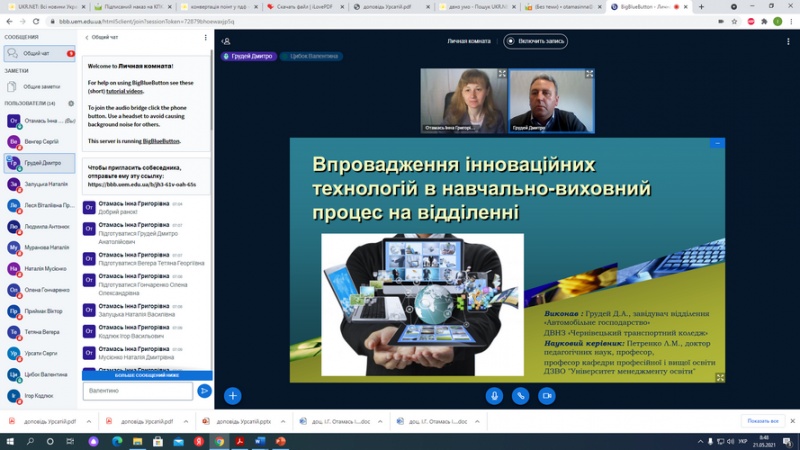The width and height of the screenshot is (800, 450).
Task: Select user Олена Гончаренко
Action: click(39, 290)
